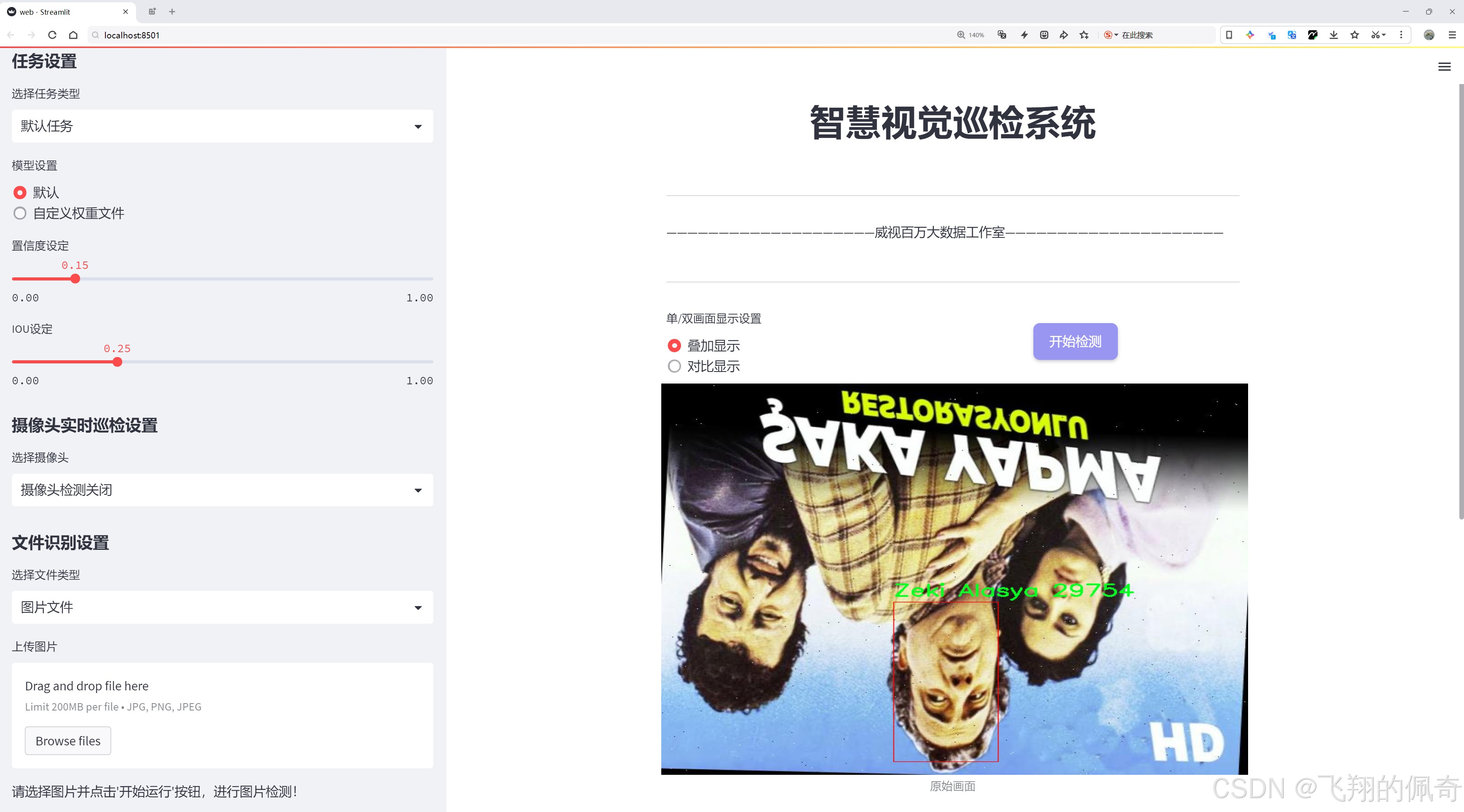1464x812 pixels.
Task: Click the IOU slider handle at 0.25
Action: 117,362
